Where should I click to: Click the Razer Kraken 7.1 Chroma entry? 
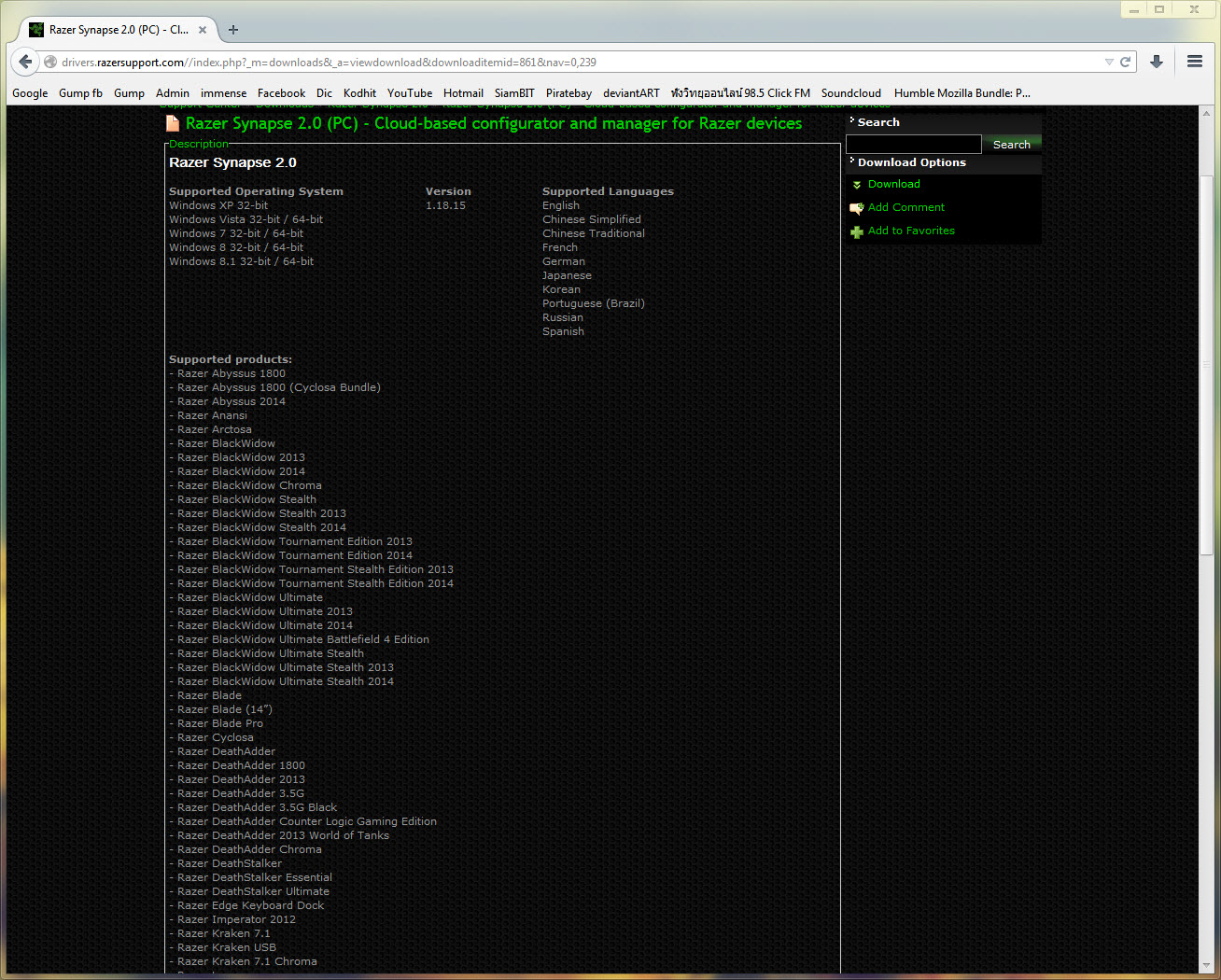click(x=246, y=961)
